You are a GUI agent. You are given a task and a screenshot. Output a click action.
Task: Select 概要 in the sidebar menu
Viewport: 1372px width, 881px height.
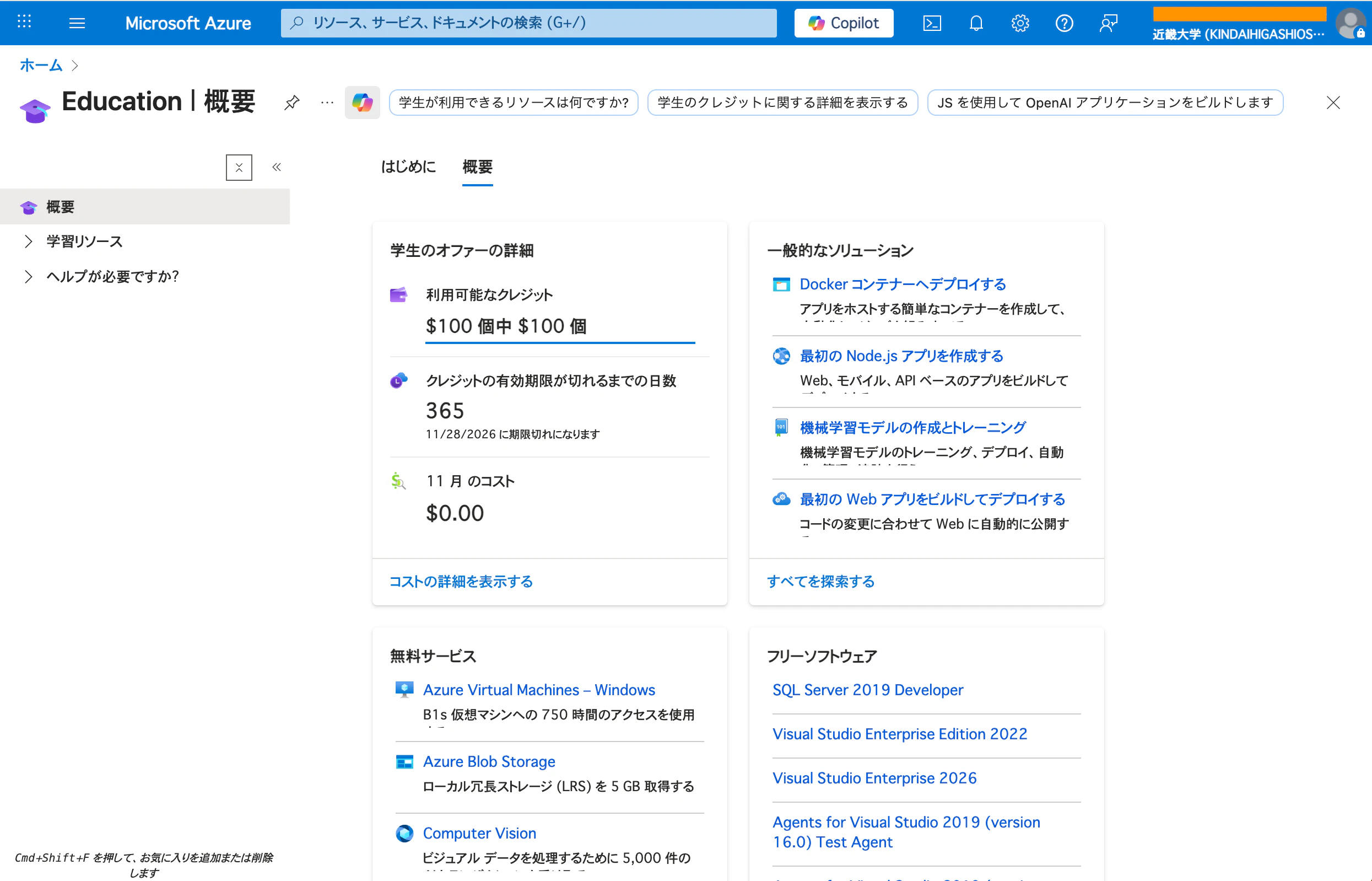coord(145,207)
